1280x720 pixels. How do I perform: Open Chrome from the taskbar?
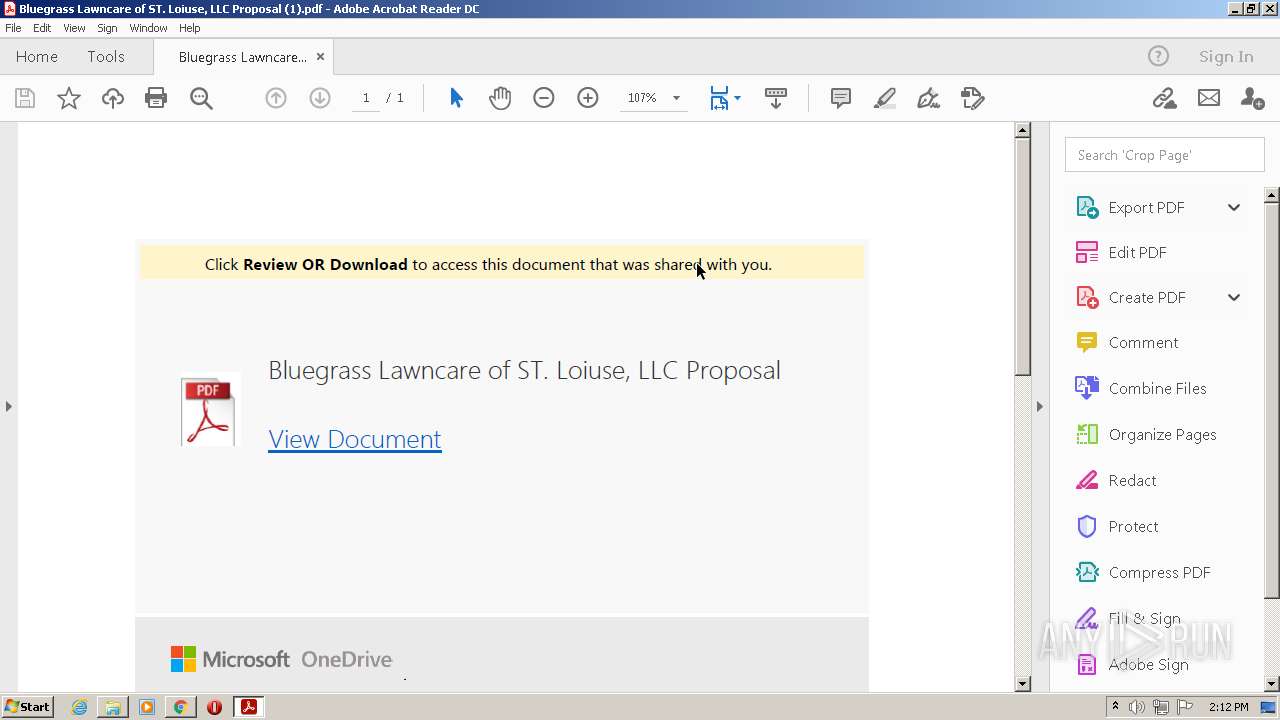pos(180,707)
